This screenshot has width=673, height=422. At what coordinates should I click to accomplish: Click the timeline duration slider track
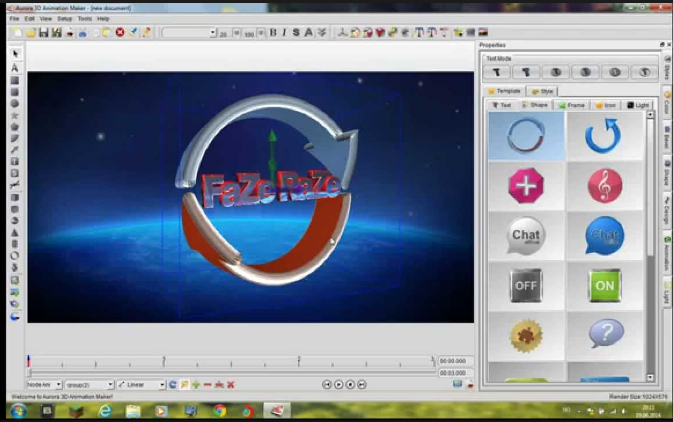click(232, 373)
